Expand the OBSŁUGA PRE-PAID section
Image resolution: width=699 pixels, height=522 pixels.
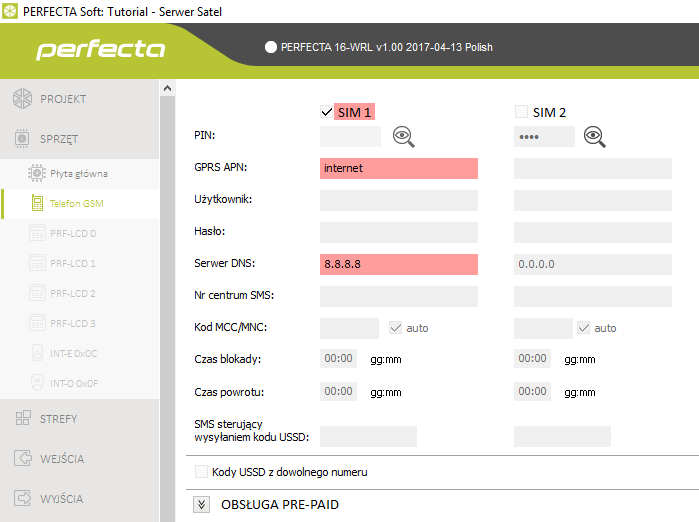202,504
